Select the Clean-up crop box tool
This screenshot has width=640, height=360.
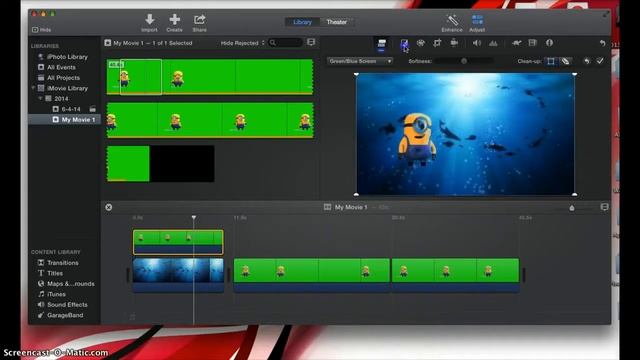[x=551, y=61]
